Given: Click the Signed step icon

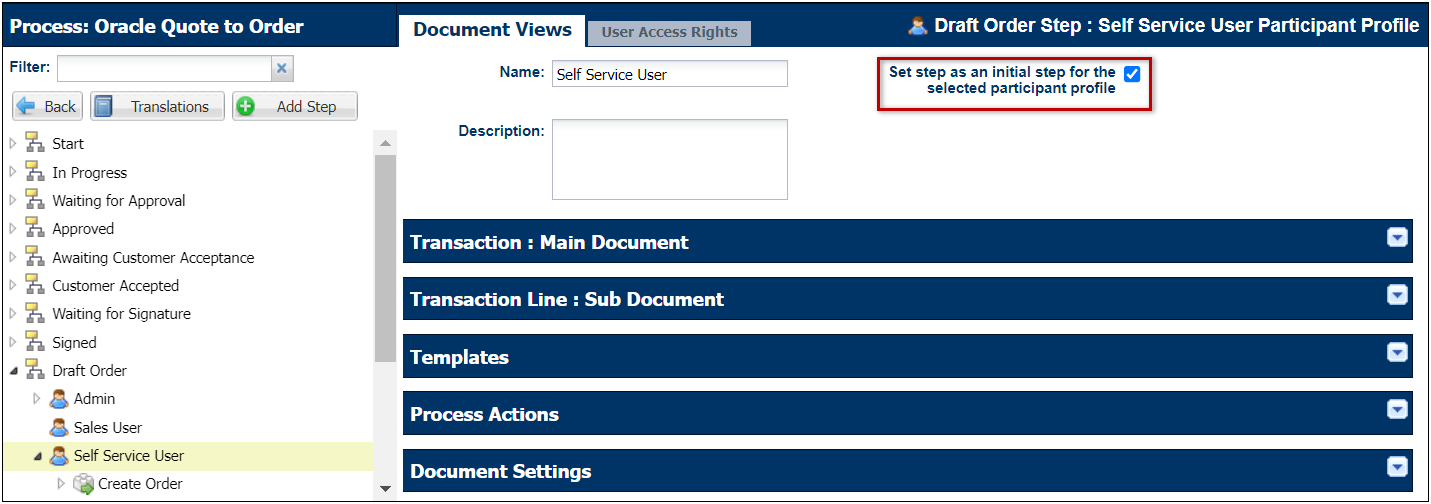Looking at the screenshot, I should point(35,342).
